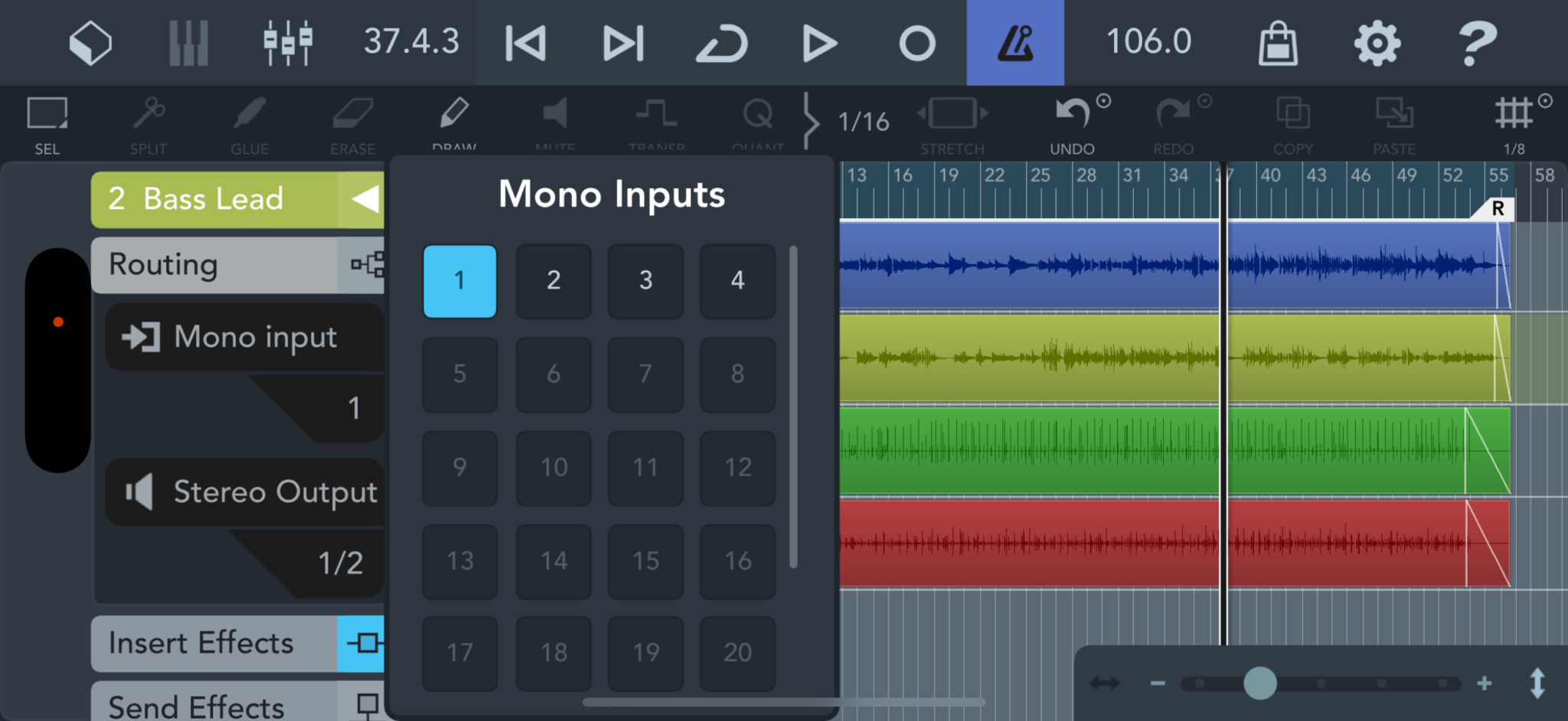Open the mixer faders panel
This screenshot has width=1568, height=721.
[x=288, y=43]
